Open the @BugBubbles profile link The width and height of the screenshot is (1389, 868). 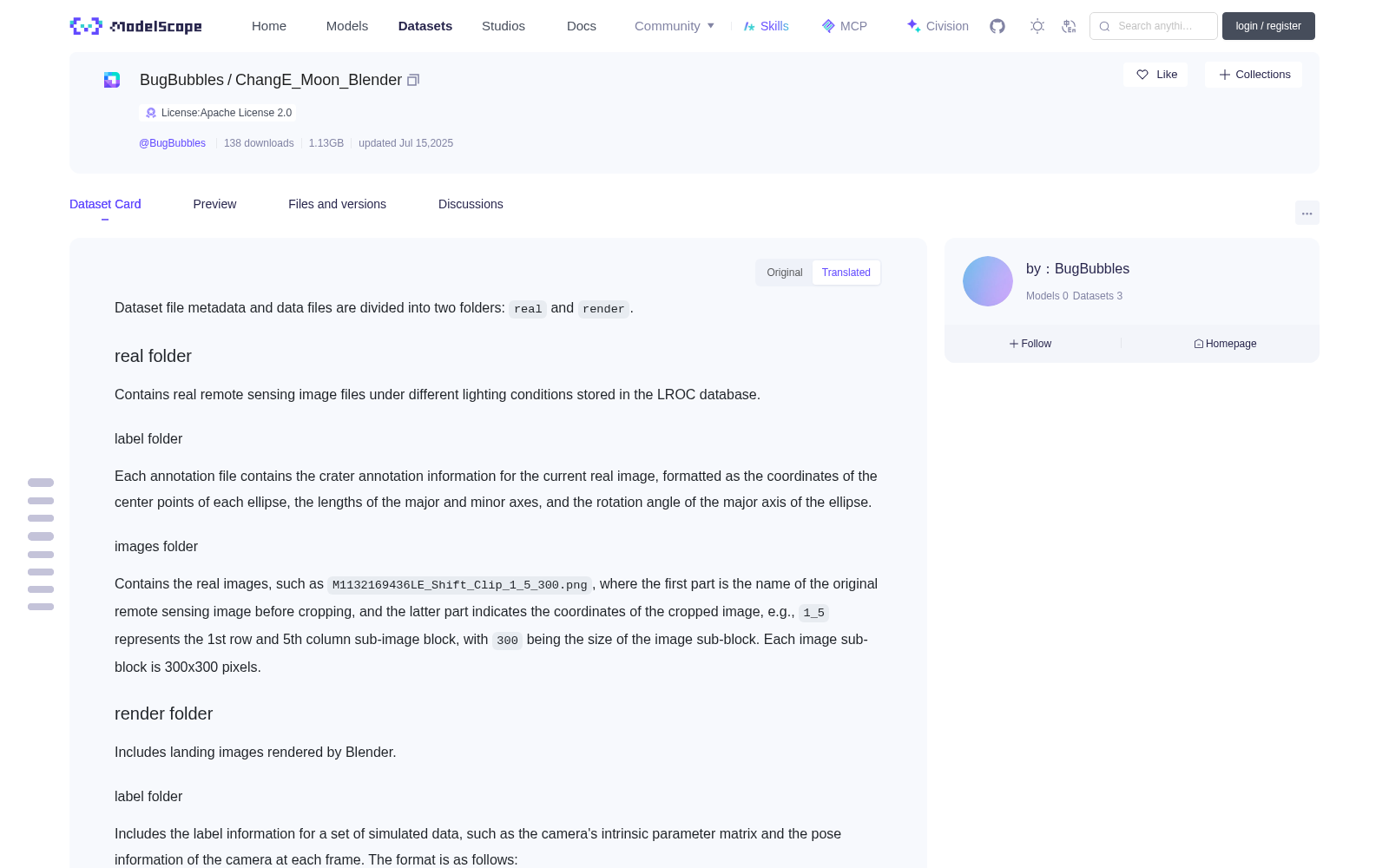click(x=172, y=143)
